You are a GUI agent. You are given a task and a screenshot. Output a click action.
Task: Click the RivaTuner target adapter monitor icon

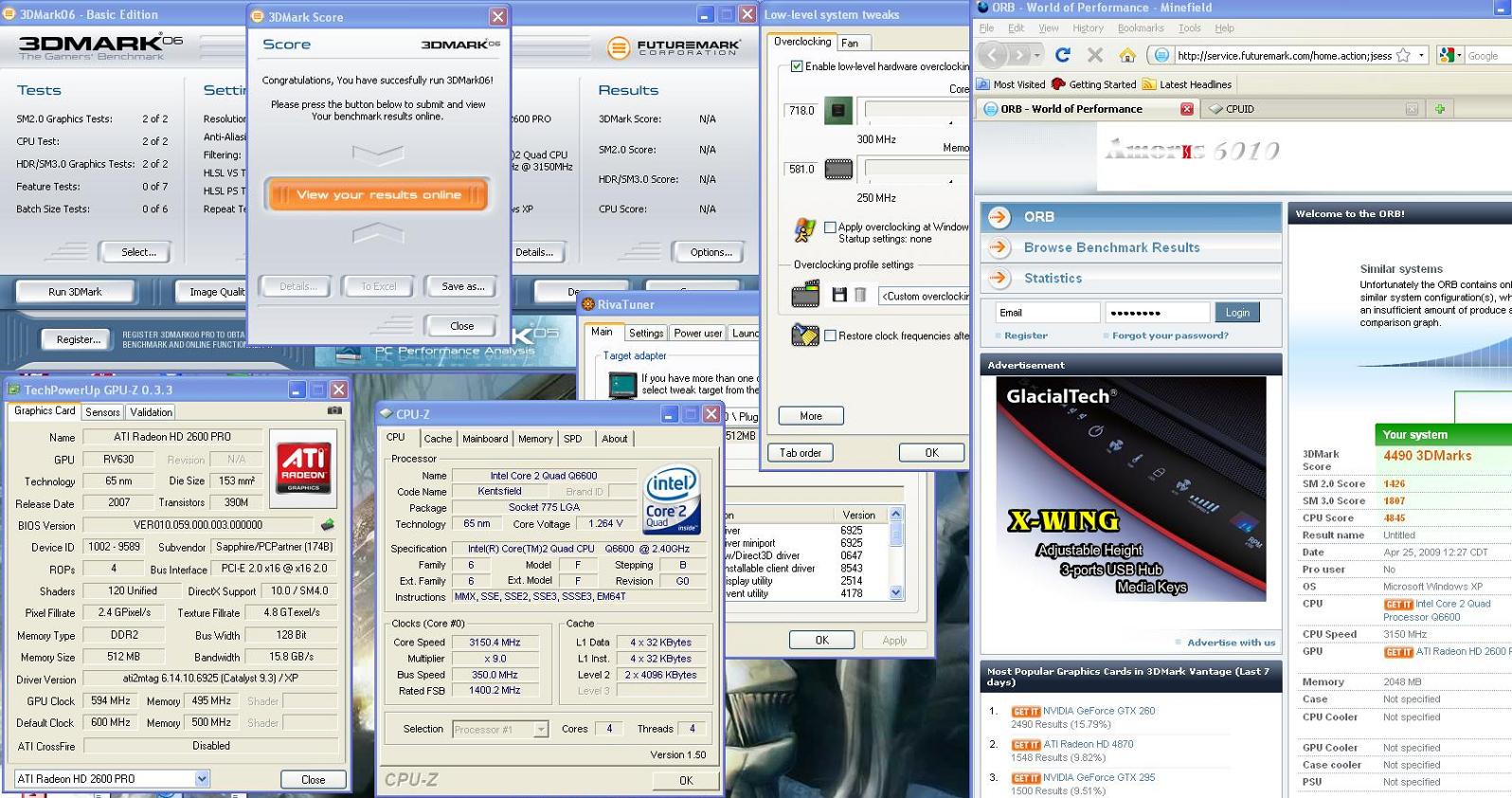(622, 384)
